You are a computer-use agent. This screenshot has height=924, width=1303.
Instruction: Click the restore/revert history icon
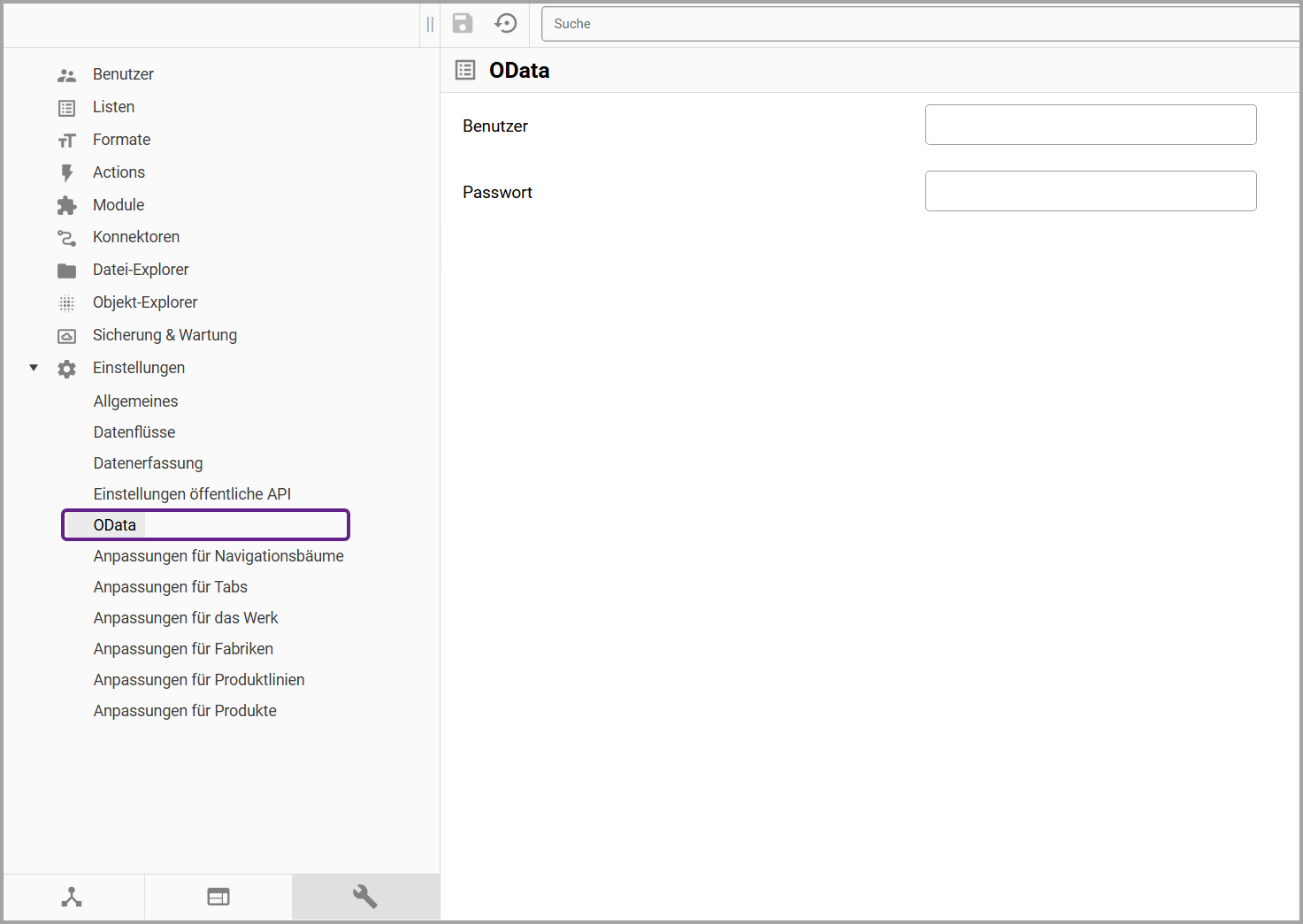[506, 24]
